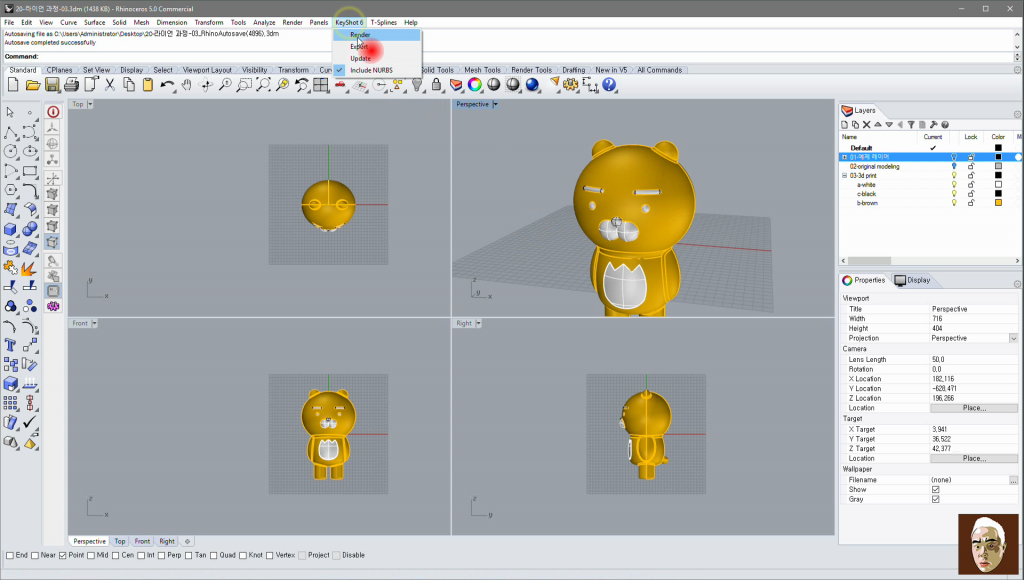Enable the Mid osnap checkbox
The width and height of the screenshot is (1024, 580).
91,555
